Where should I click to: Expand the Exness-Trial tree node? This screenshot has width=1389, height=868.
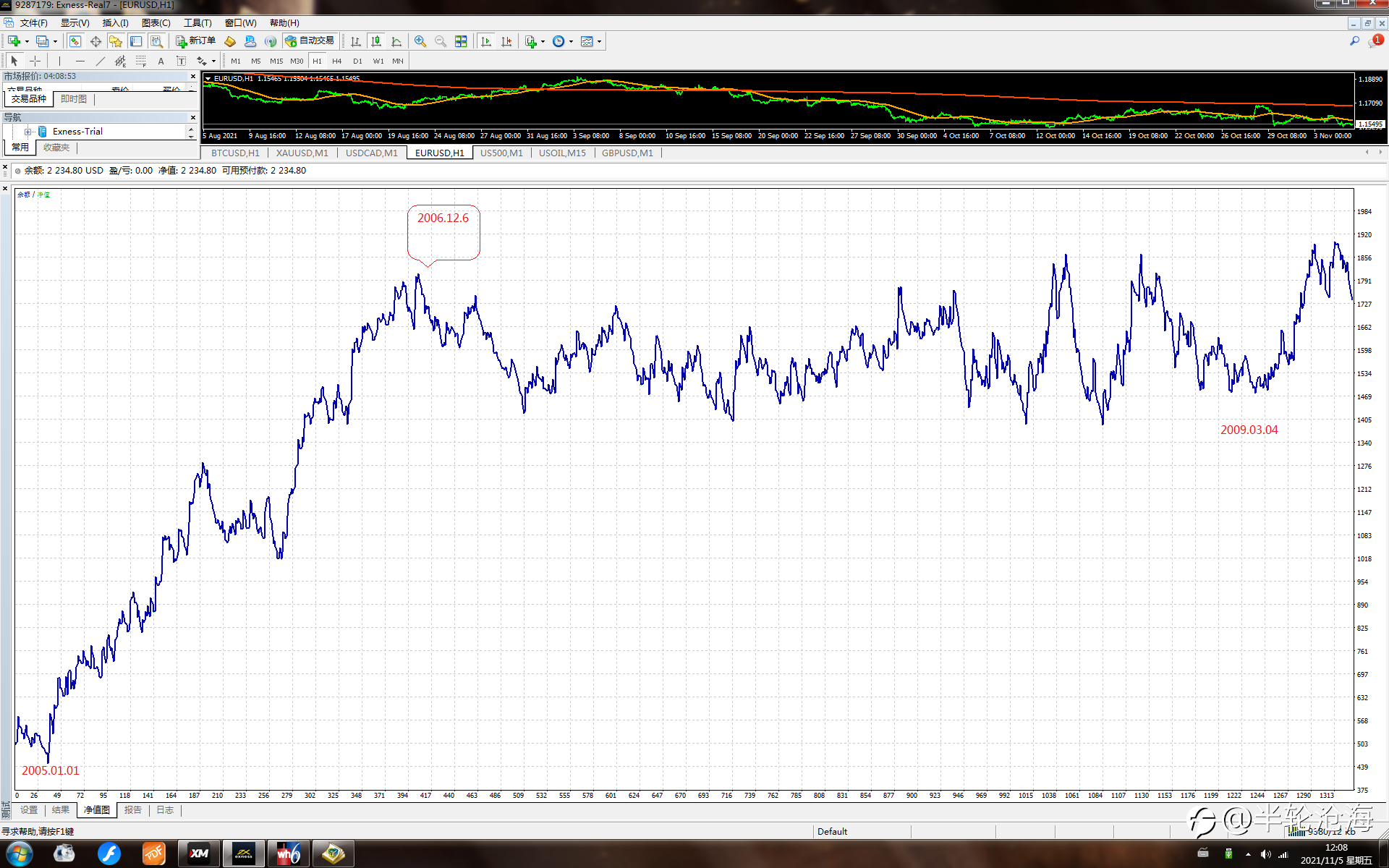(27, 132)
